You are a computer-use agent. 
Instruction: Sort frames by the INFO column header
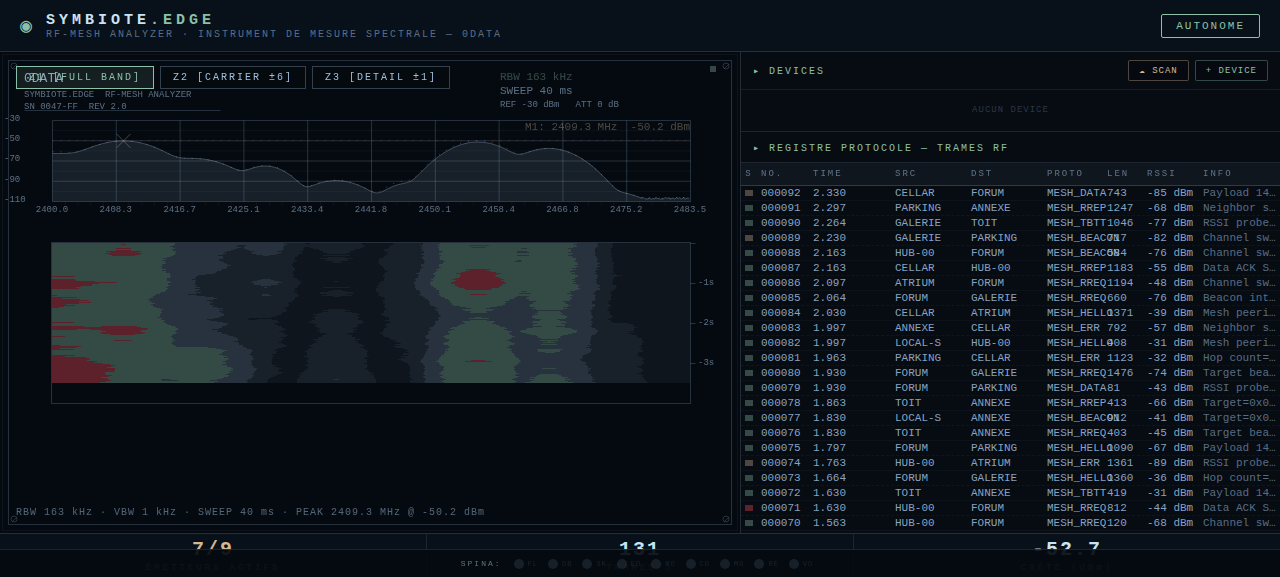[x=1217, y=174]
